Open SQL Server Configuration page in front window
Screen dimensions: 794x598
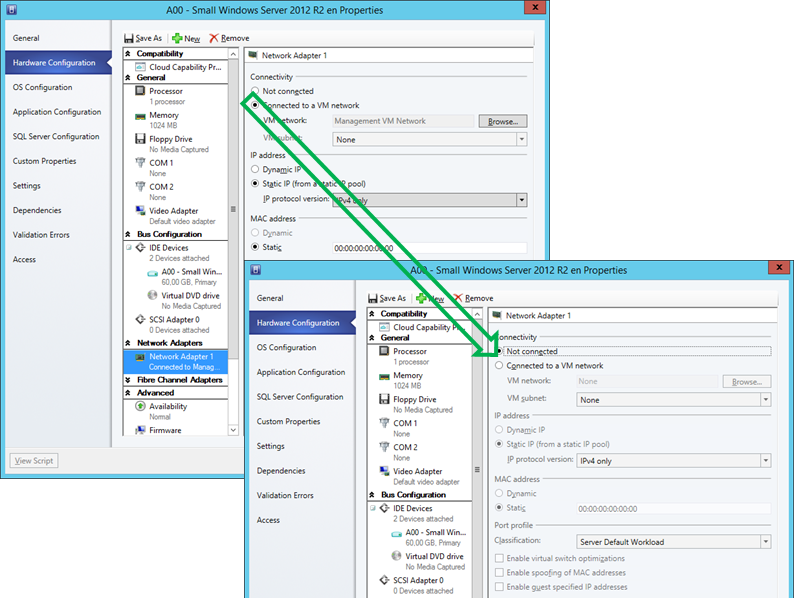pyautogui.click(x=300, y=396)
